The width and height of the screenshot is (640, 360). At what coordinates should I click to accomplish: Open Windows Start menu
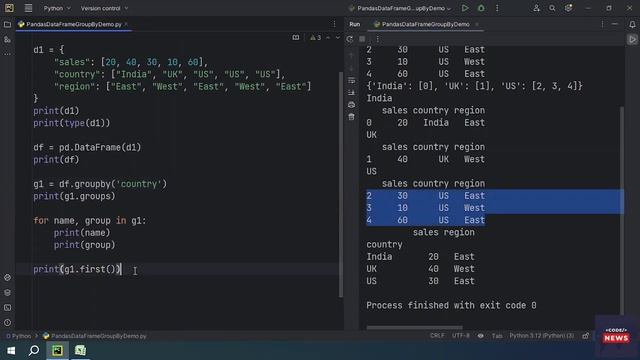click(11, 351)
